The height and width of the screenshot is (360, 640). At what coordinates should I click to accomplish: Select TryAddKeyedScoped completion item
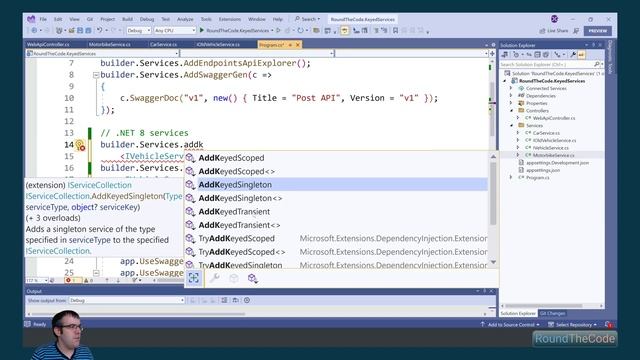(336, 238)
